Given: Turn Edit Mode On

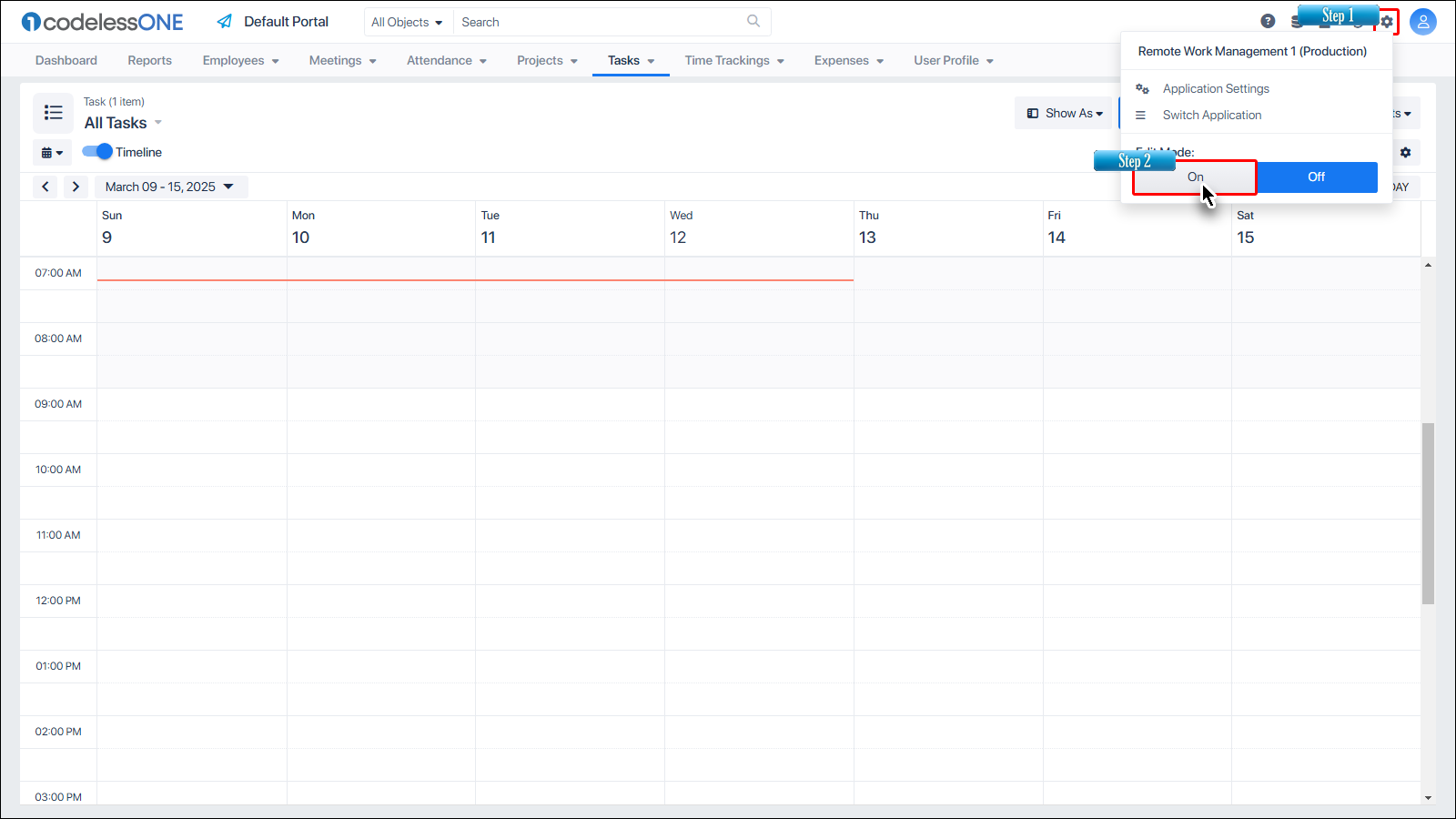Looking at the screenshot, I should point(1195,177).
